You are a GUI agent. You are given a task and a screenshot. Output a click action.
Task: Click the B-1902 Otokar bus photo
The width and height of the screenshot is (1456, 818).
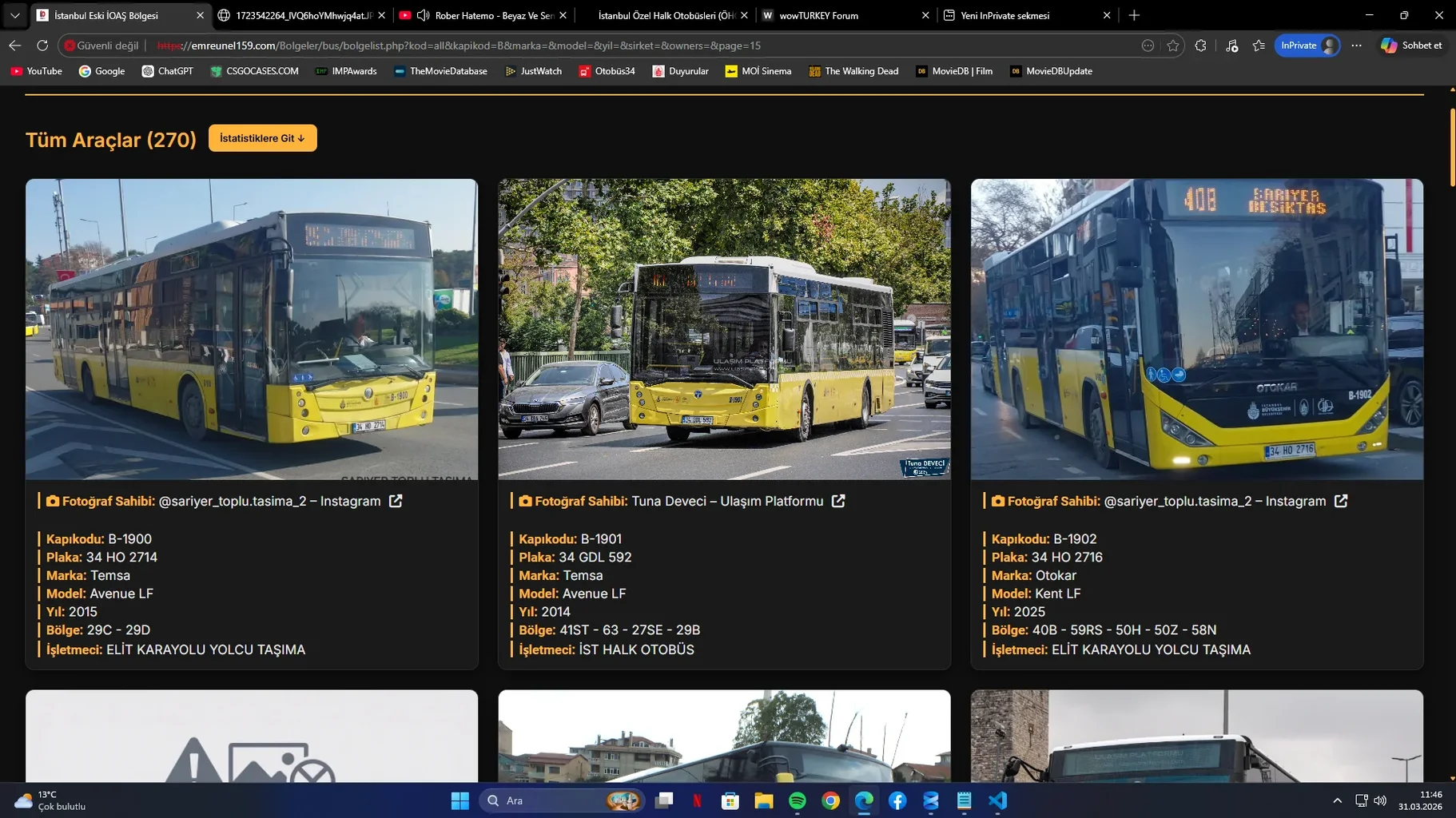pos(1196,329)
